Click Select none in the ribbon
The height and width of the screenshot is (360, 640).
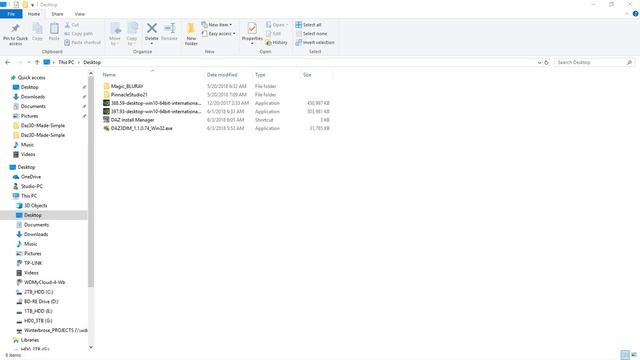pos(311,33)
